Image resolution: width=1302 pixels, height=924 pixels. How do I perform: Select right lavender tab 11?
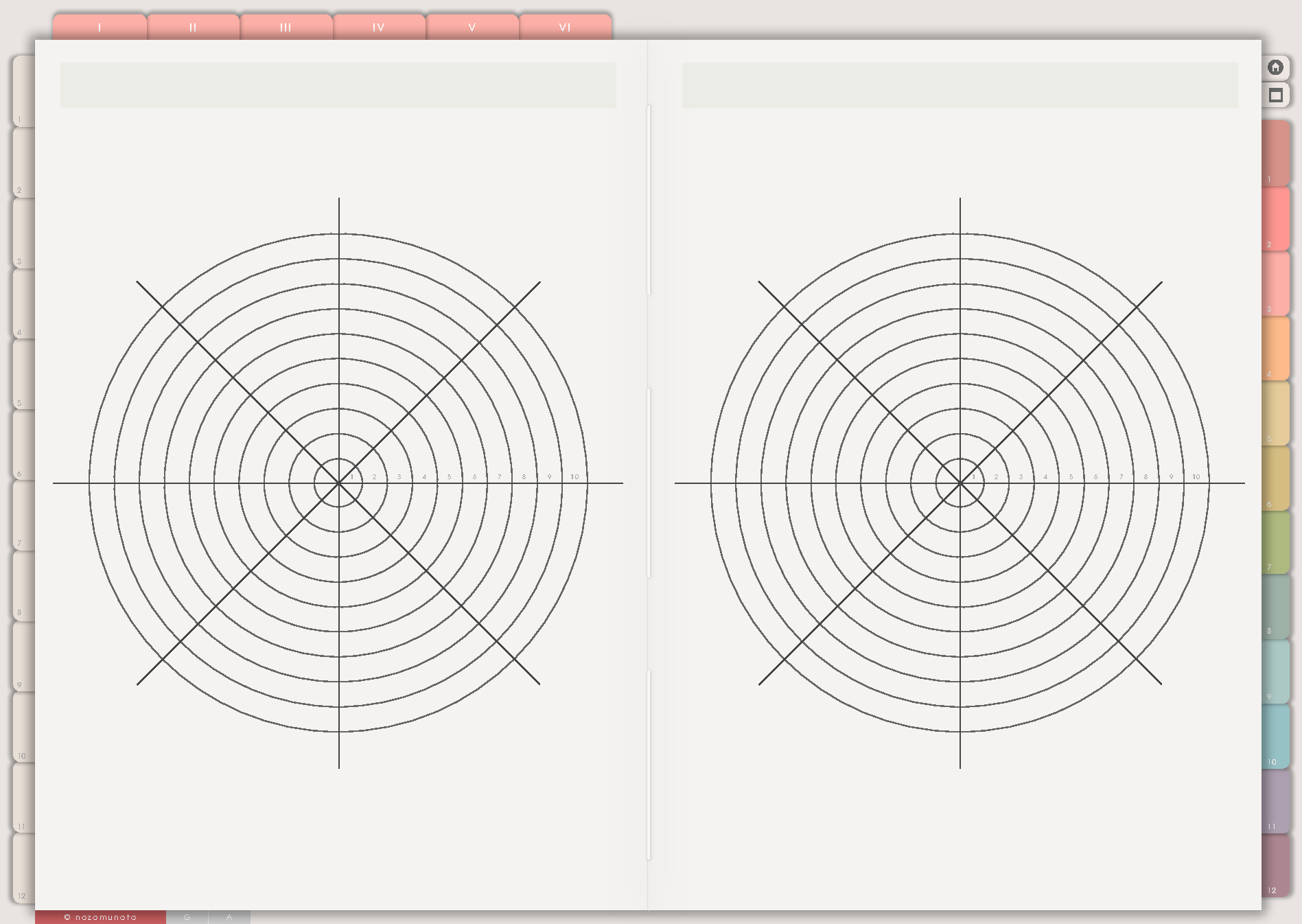[1275, 802]
